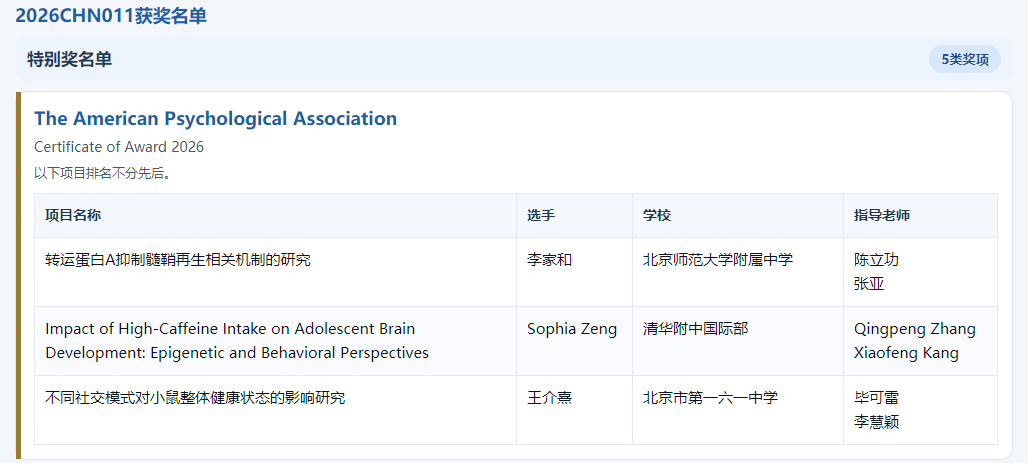Select the 指导老师 column header

(881, 216)
